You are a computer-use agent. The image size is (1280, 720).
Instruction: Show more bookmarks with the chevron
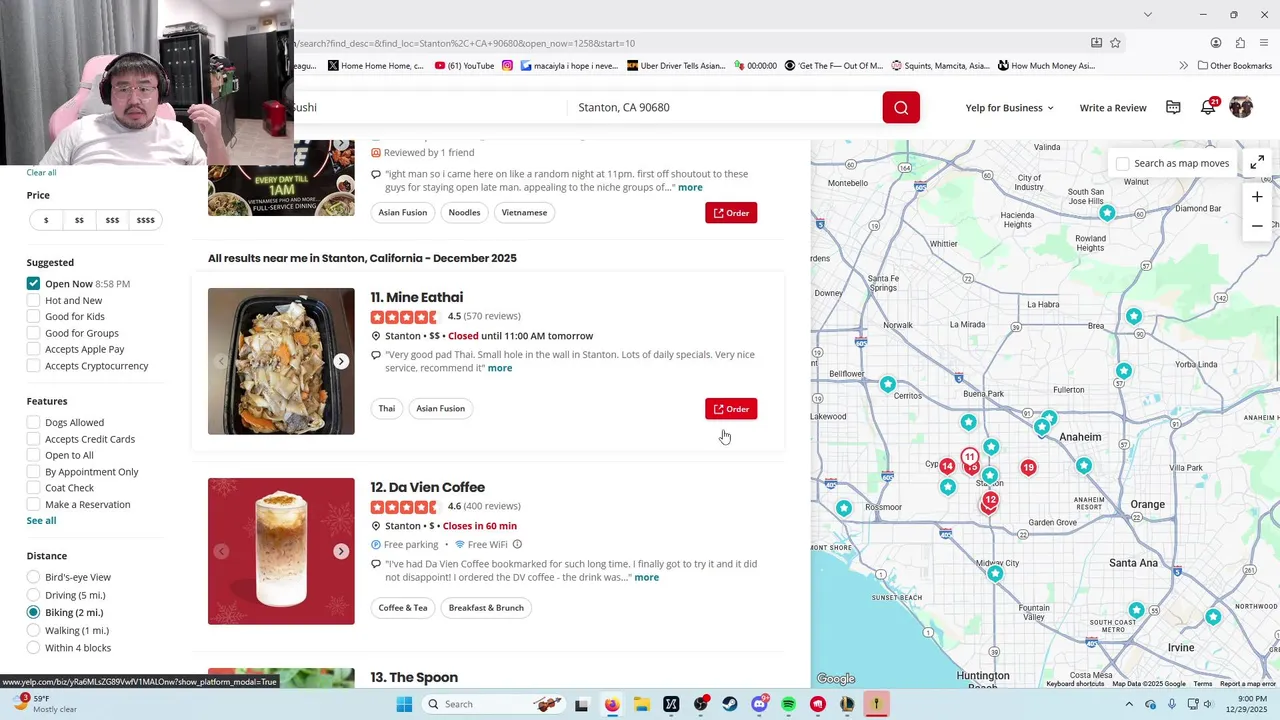pyautogui.click(x=1184, y=66)
